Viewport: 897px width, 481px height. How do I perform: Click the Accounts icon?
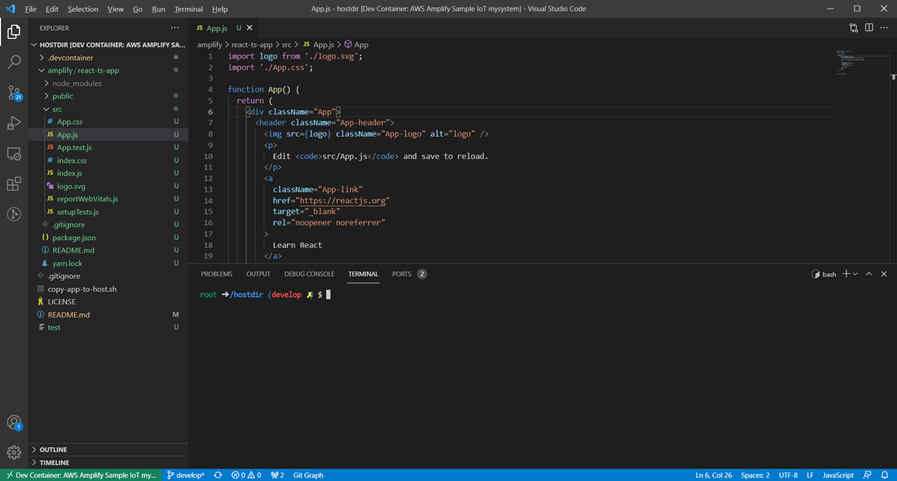click(14, 423)
